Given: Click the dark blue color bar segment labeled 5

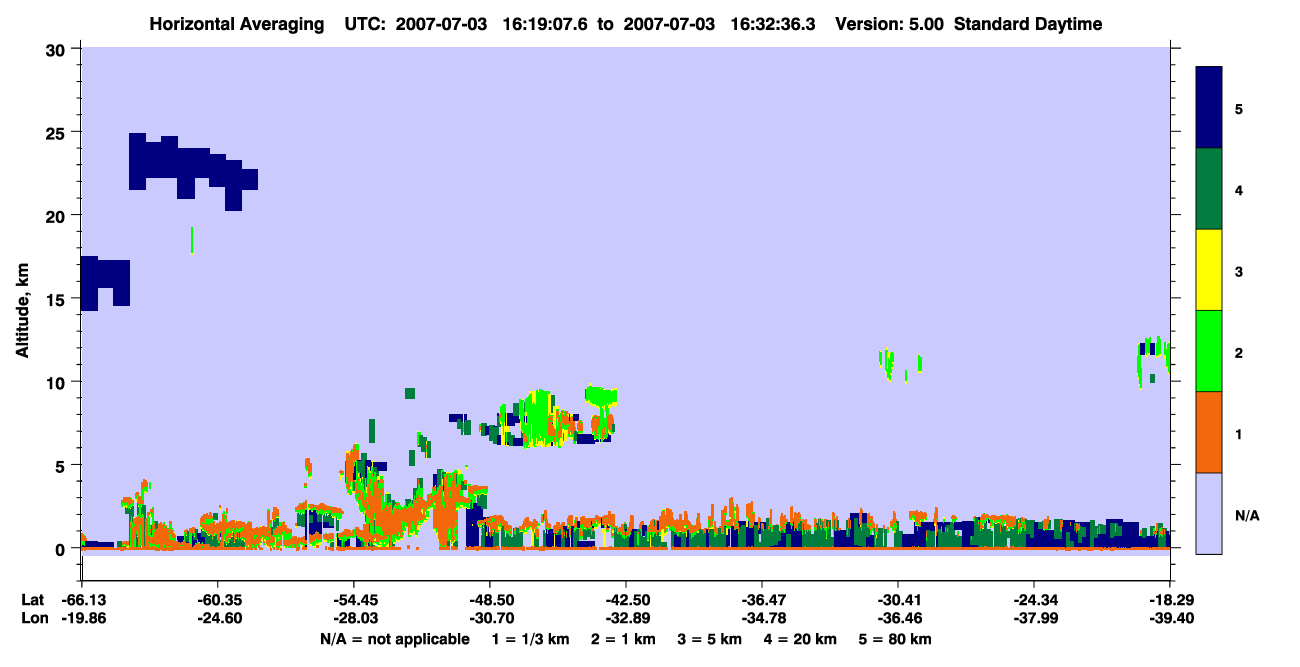Looking at the screenshot, I should tap(1209, 108).
